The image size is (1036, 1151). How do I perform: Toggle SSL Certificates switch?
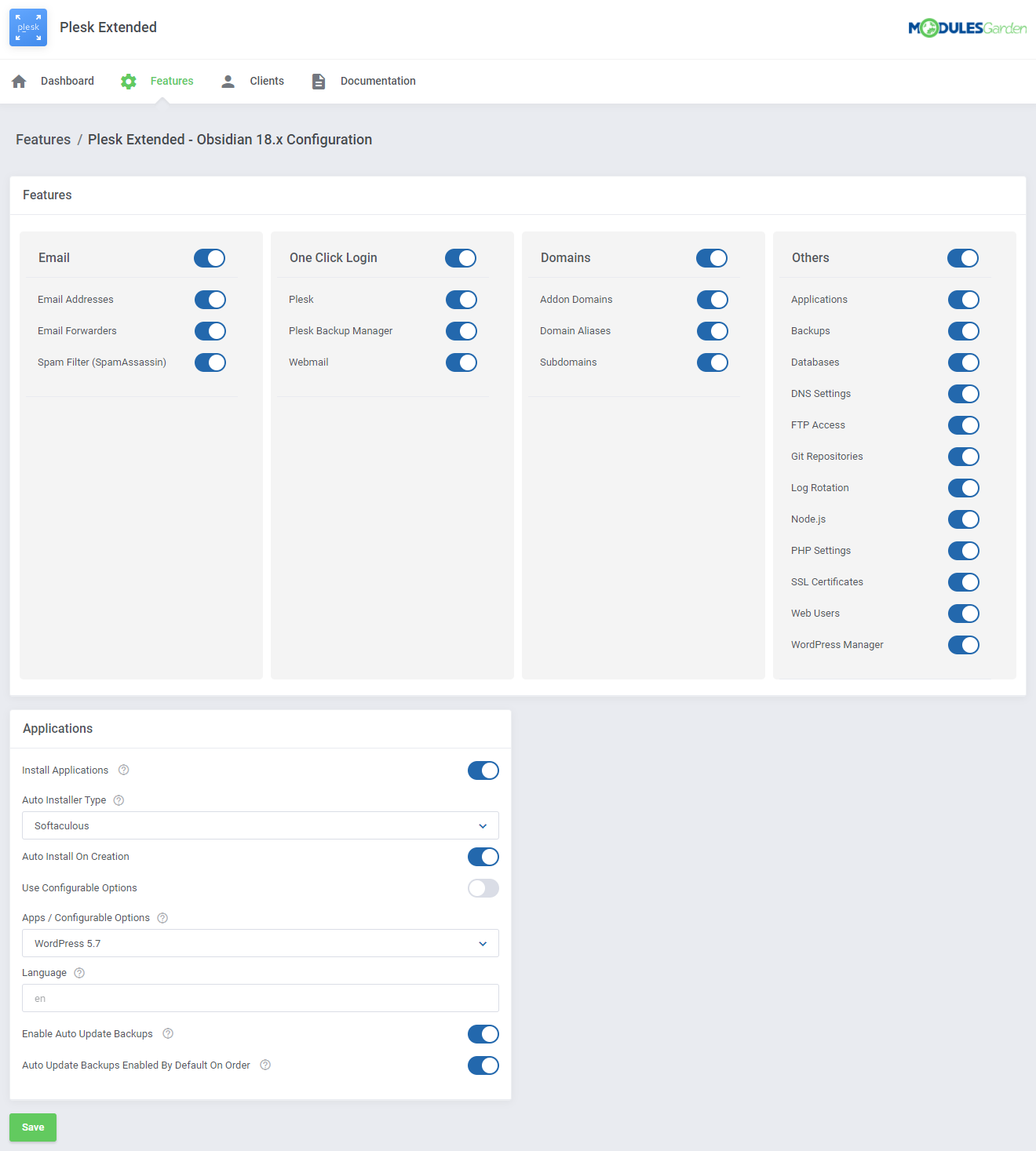[964, 582]
